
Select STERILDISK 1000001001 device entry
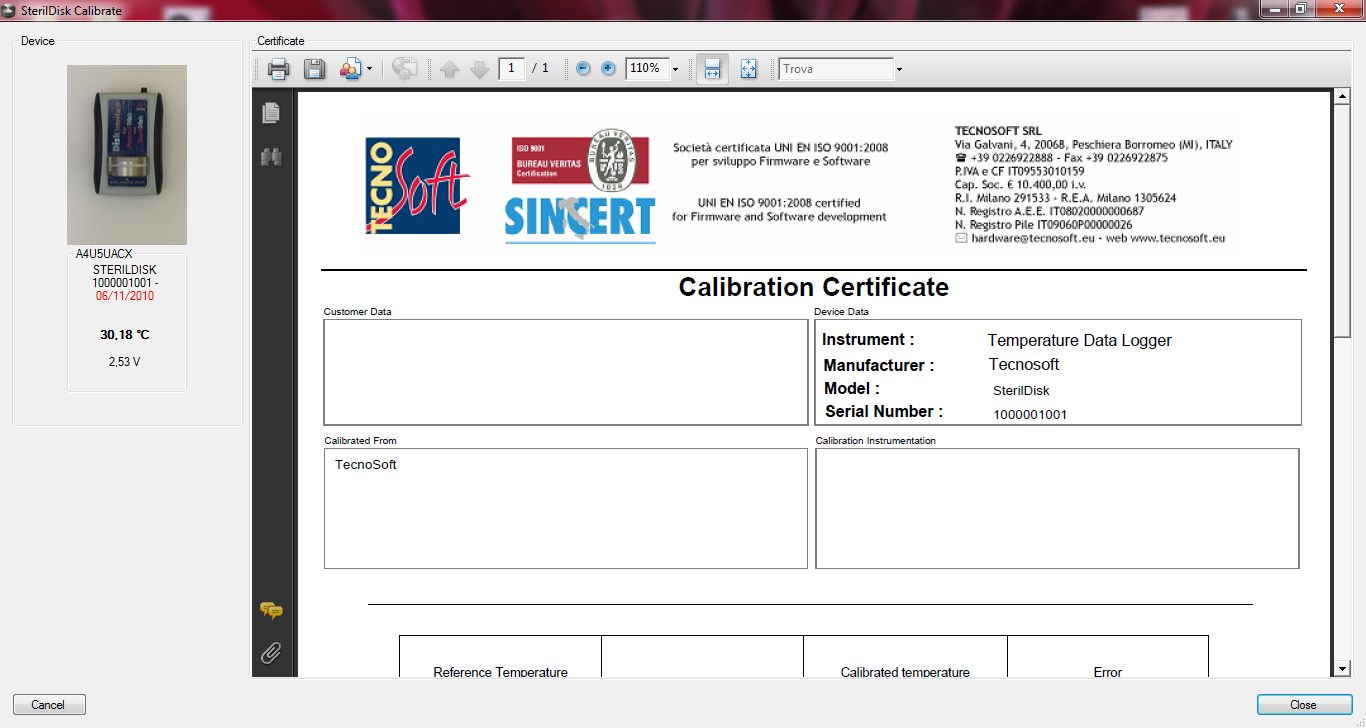[x=125, y=277]
